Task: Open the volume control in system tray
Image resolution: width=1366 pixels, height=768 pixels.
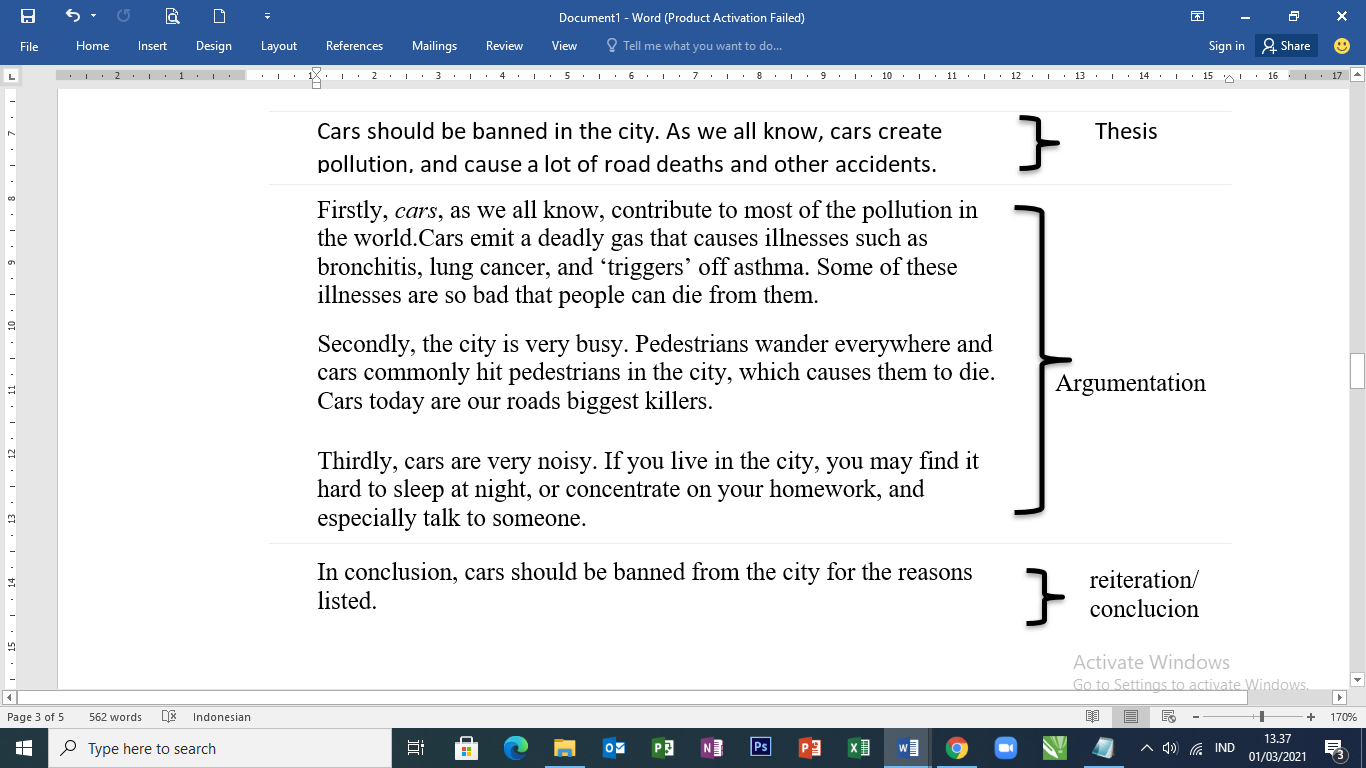Action: (1171, 748)
